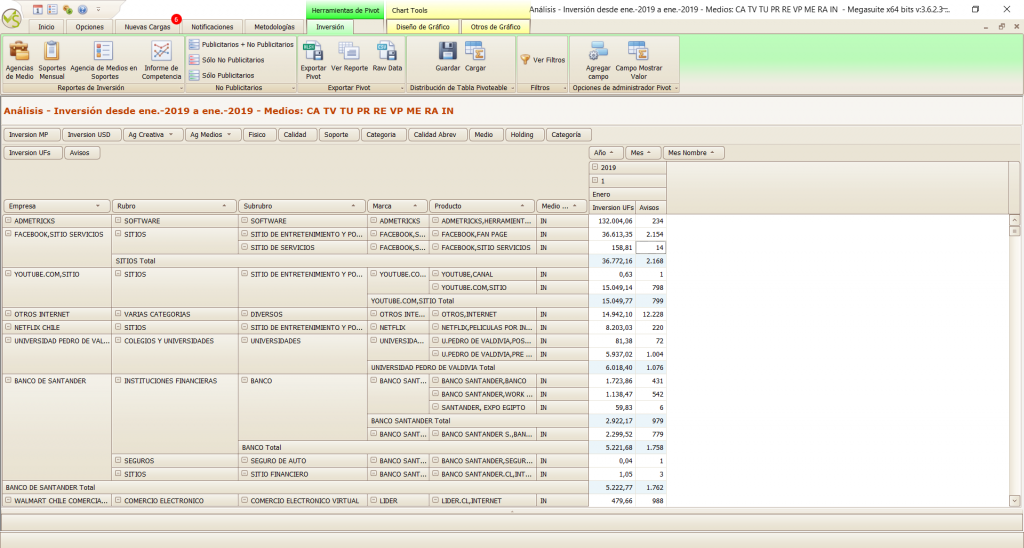The height and width of the screenshot is (548, 1024).
Task: Click Calidad Abrev field button
Action: (437, 135)
